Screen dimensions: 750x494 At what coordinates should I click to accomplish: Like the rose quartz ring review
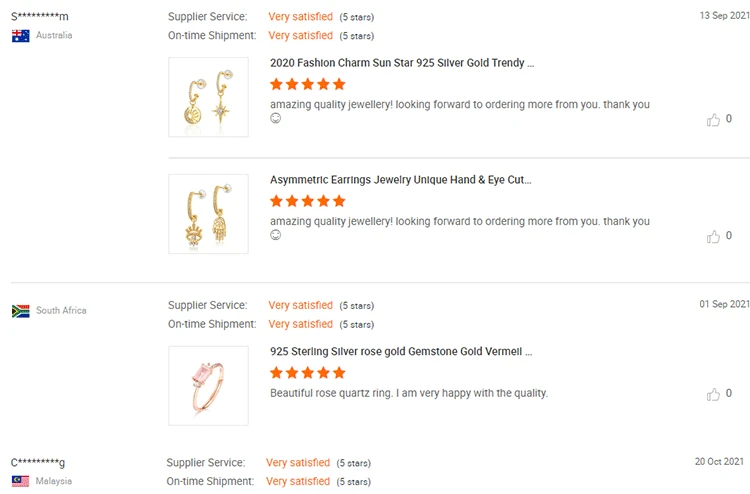713,394
